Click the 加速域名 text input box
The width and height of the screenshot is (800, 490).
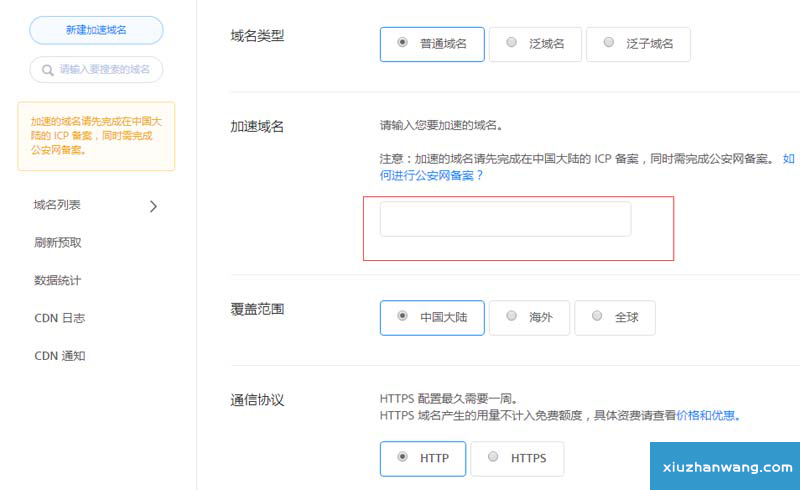point(505,219)
